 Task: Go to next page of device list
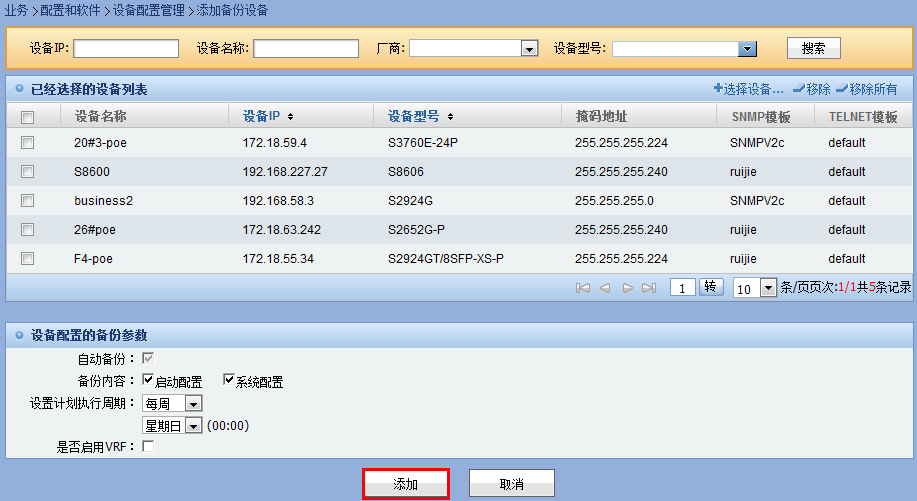627,288
